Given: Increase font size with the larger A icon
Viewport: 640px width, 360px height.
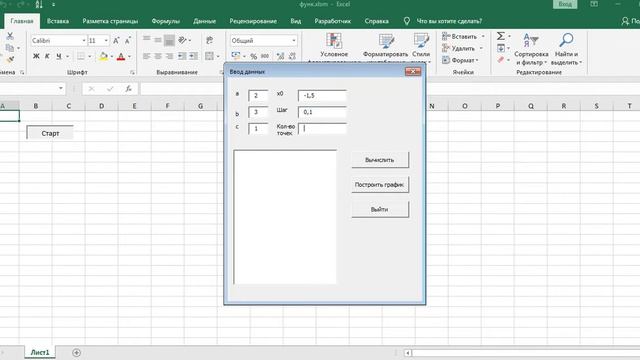Looking at the screenshot, I should tap(116, 40).
